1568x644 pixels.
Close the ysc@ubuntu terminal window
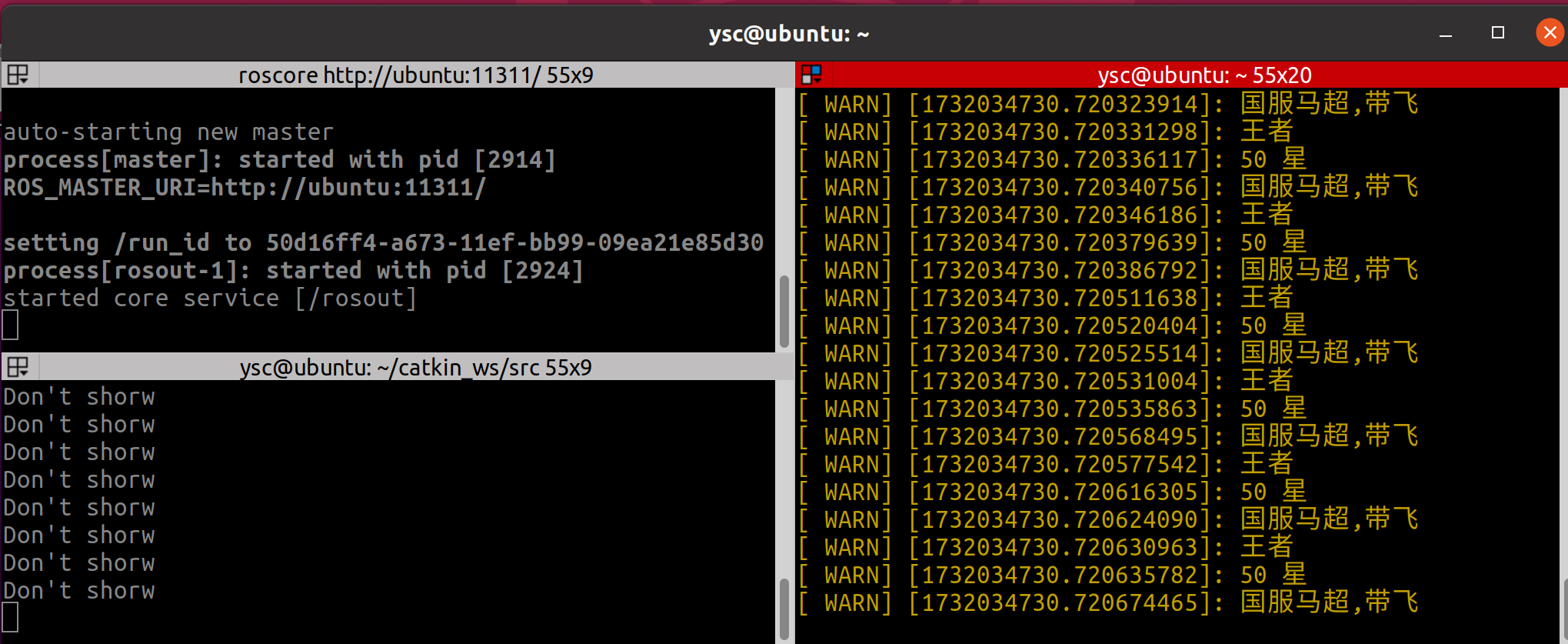pos(1549,33)
